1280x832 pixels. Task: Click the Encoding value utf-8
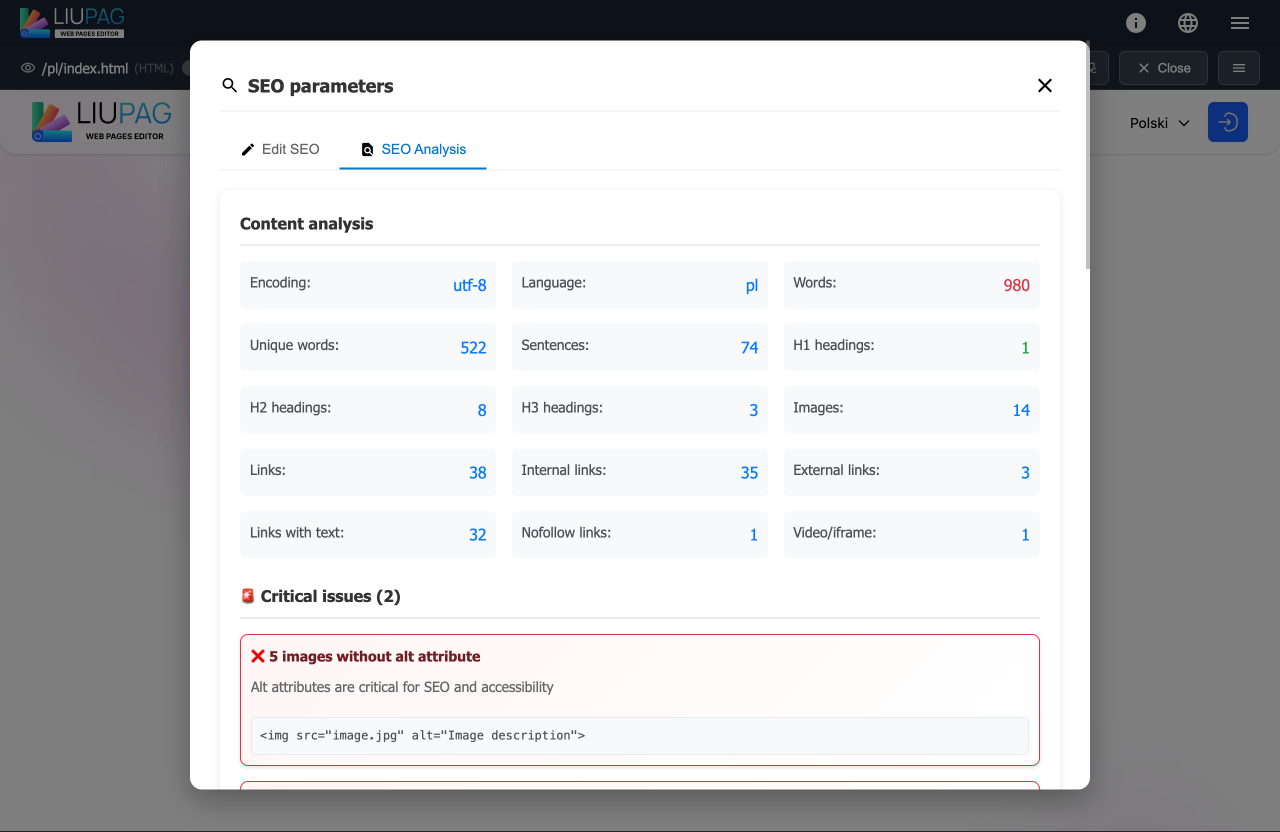pos(469,285)
